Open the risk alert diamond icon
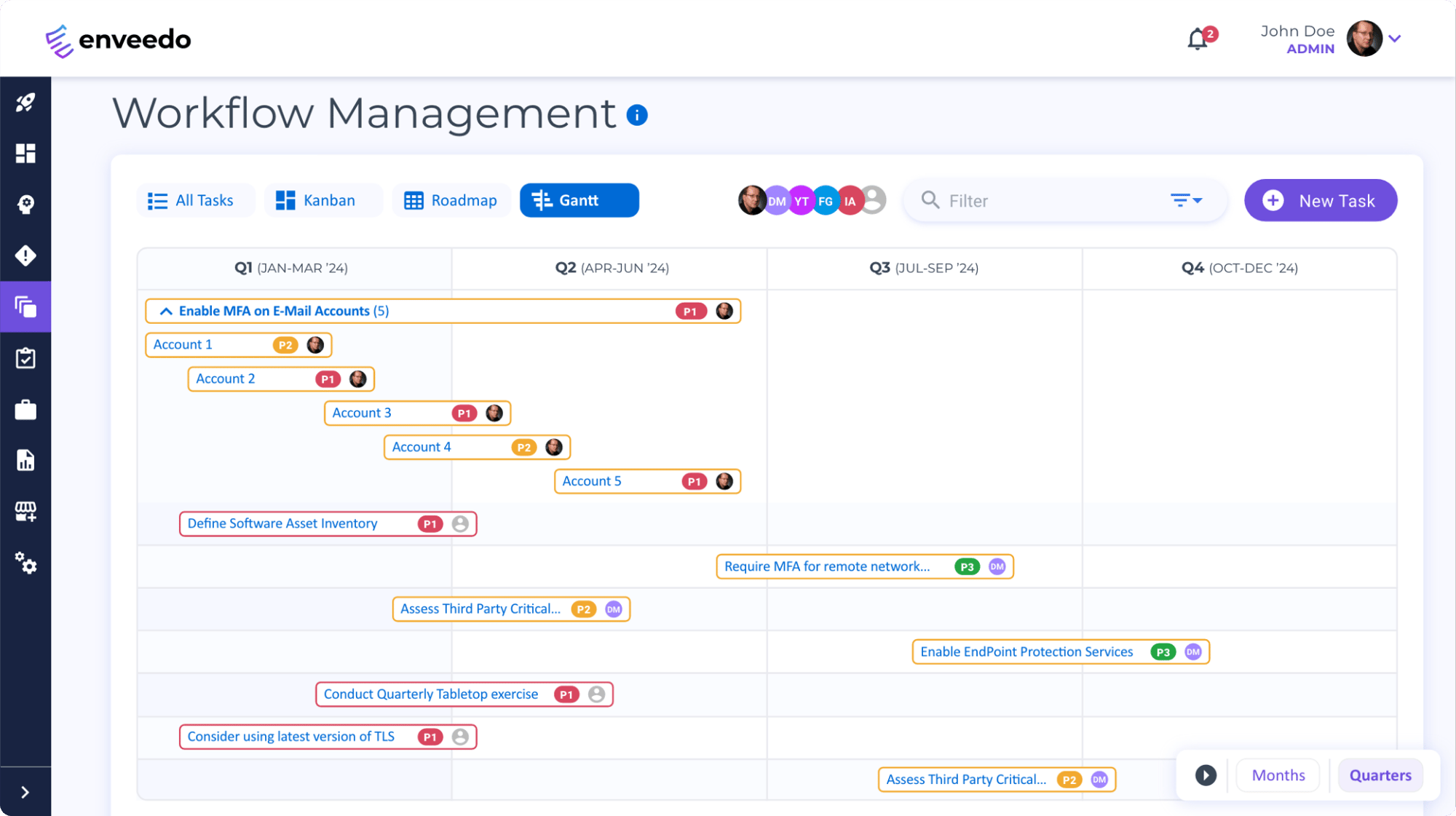The width and height of the screenshot is (1456, 816). tap(26, 256)
